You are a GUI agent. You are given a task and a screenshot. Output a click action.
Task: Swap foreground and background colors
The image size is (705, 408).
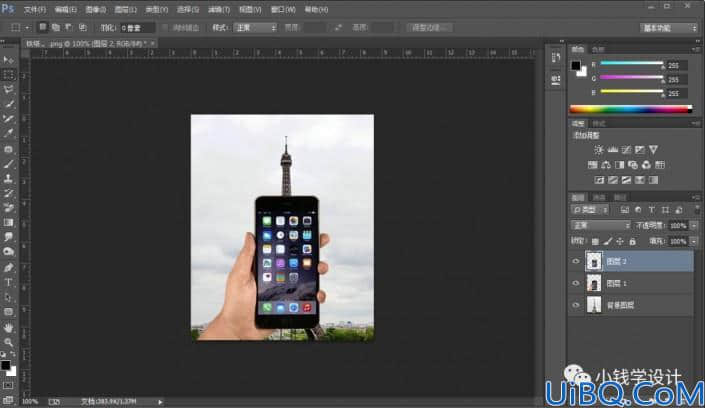pos(12,354)
